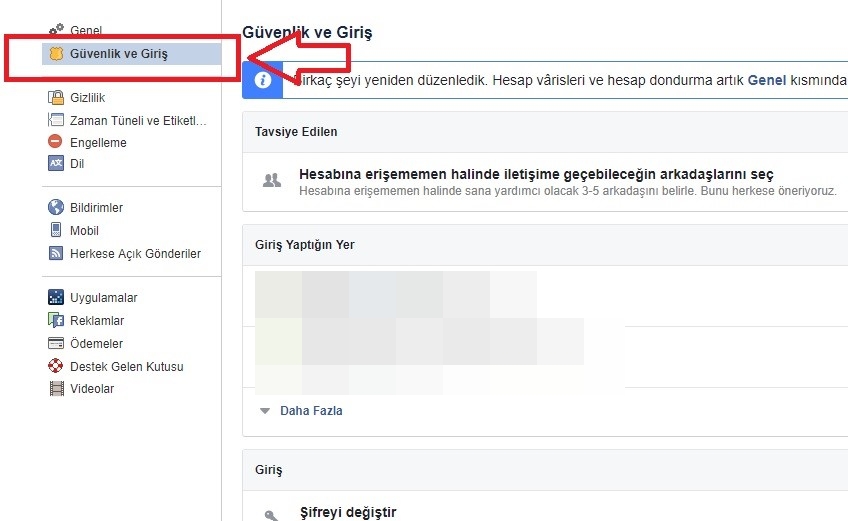This screenshot has height=521, width=848.
Task: Click the ads icon beside Reklamlar
Action: pos(56,320)
